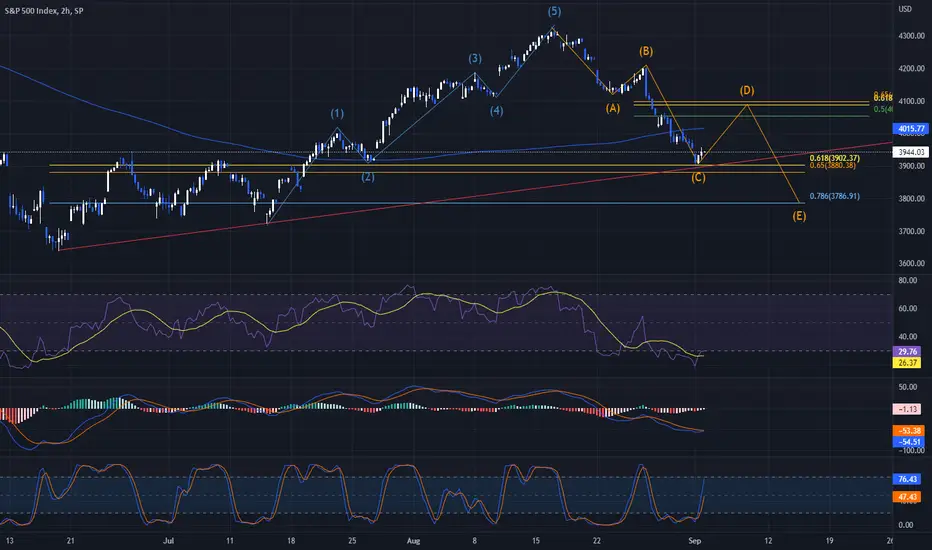Click the yellow 26.37 RSI average tag
The width and height of the screenshot is (932, 550).
click(x=907, y=363)
